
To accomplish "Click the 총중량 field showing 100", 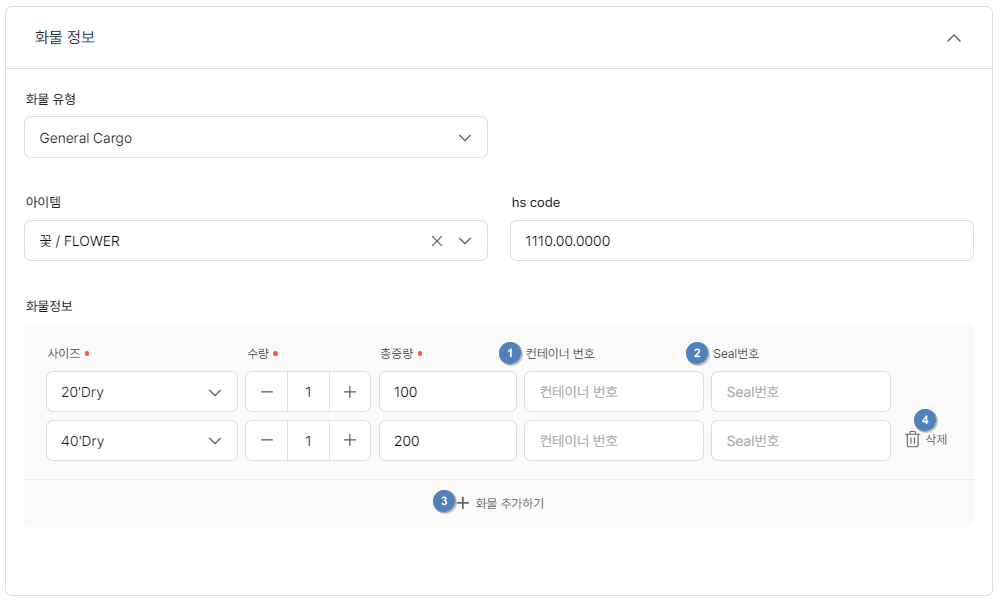I will (x=447, y=392).
